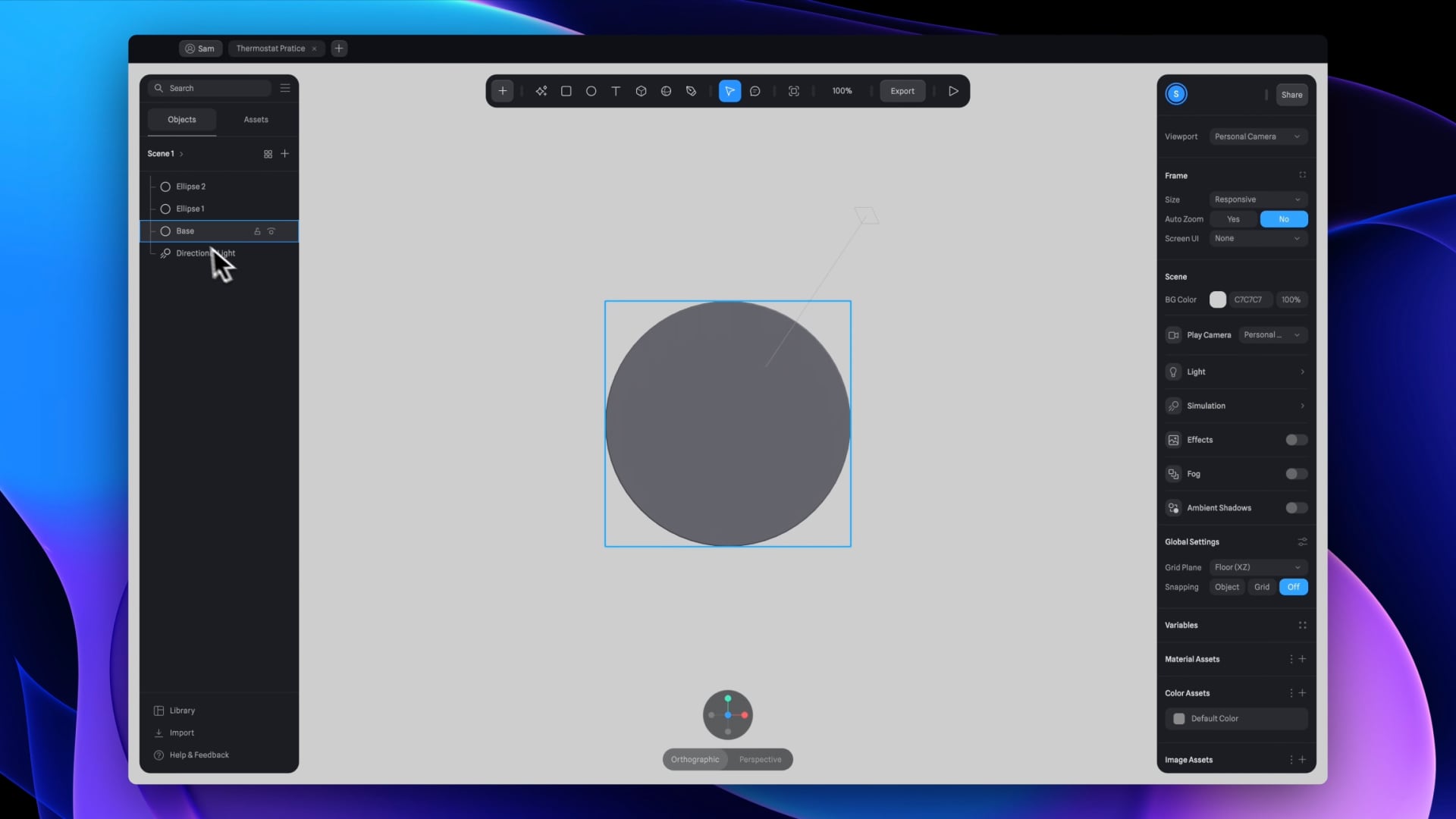Viewport: 1456px width, 819px height.
Task: Toggle visibility of the Base layer
Action: click(x=271, y=231)
